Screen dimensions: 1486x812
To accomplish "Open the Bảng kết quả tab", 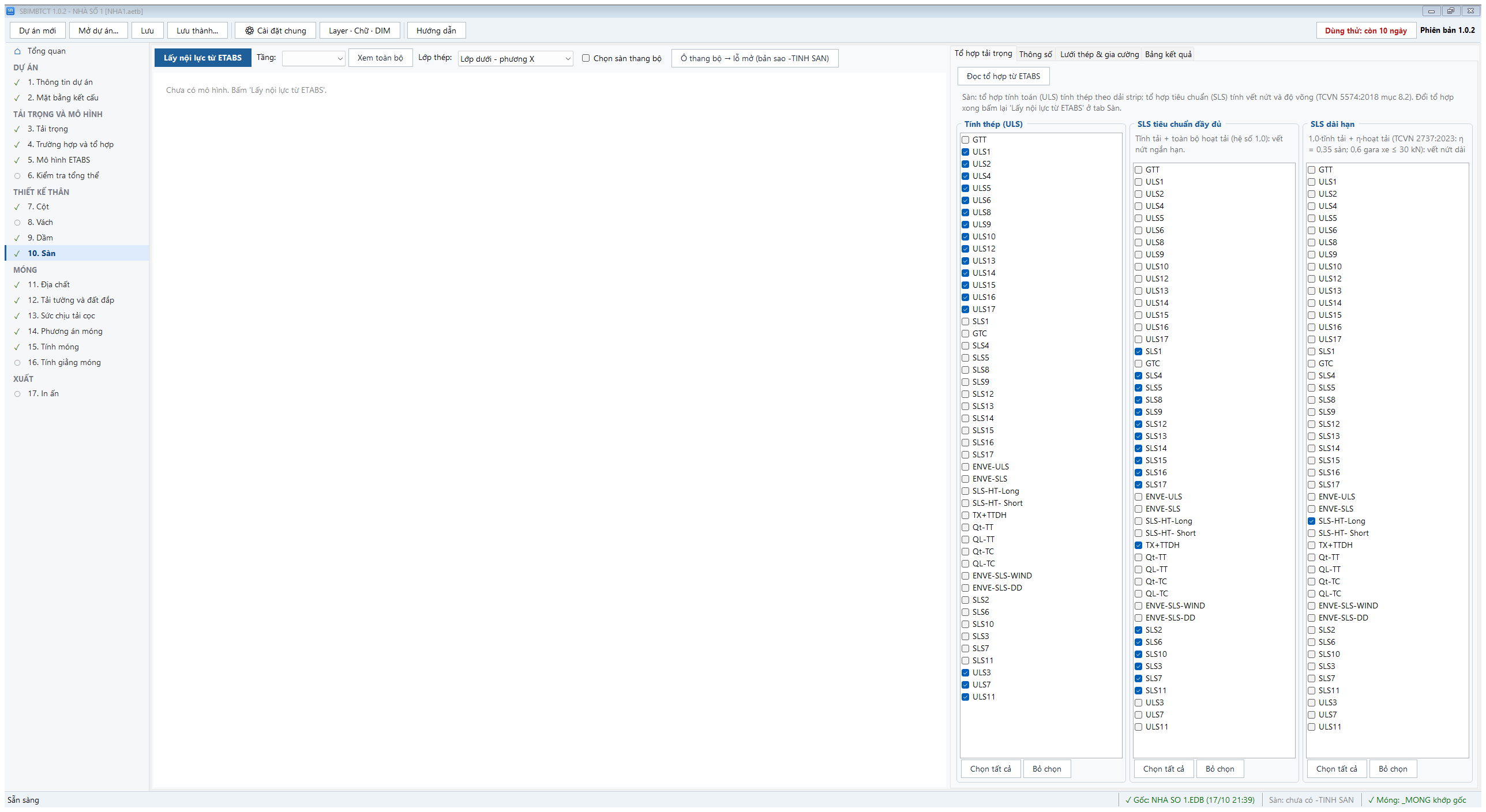I will (x=1168, y=54).
